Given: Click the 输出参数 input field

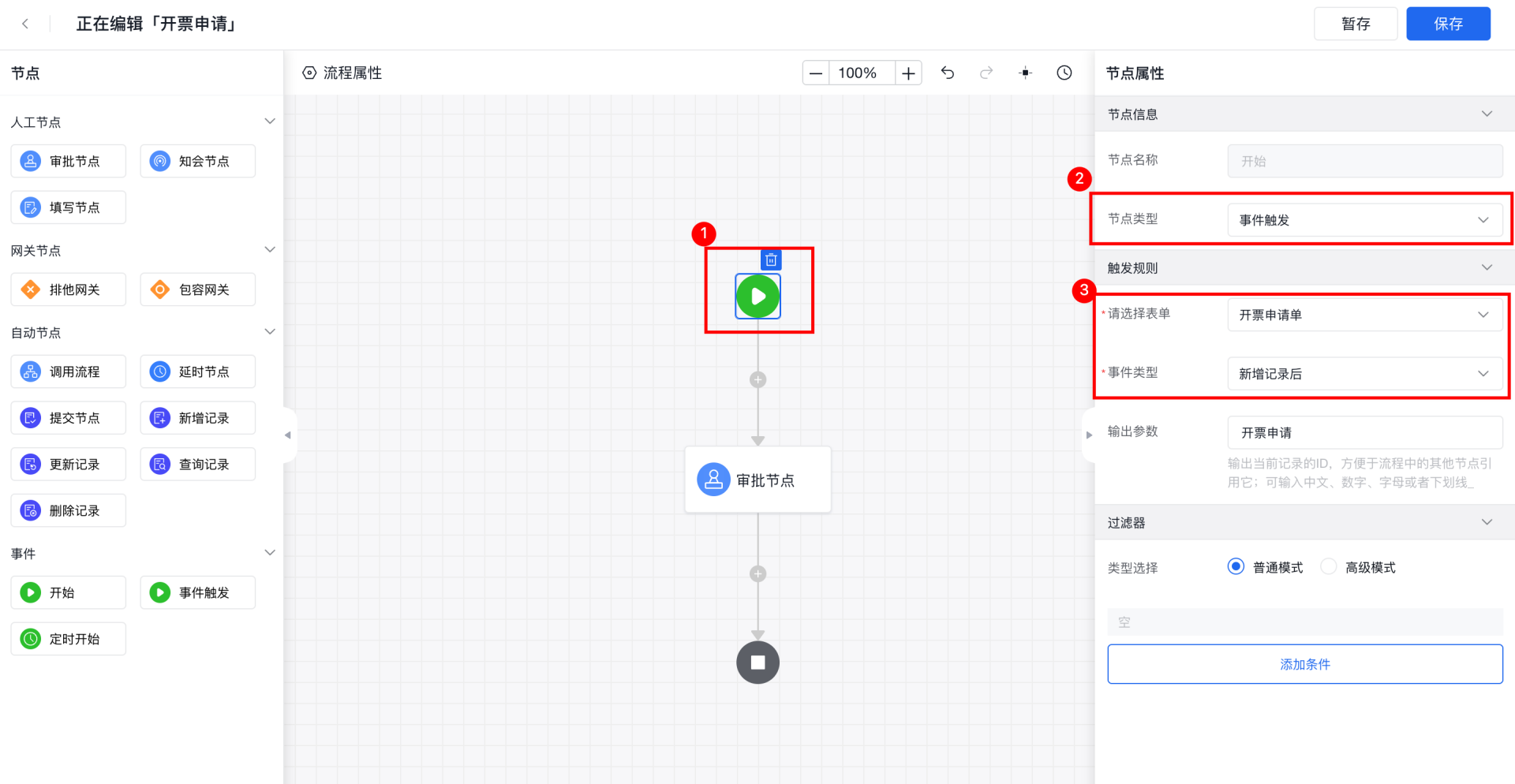Looking at the screenshot, I should click(x=1364, y=433).
